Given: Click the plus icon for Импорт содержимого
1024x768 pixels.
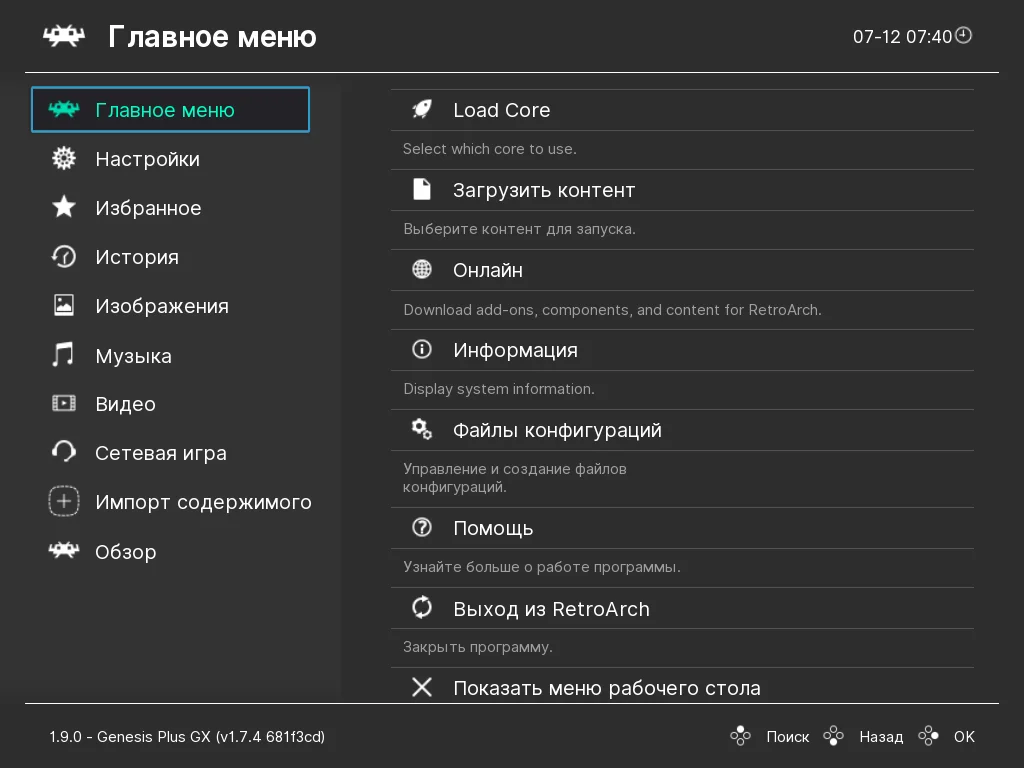Looking at the screenshot, I should (64, 502).
